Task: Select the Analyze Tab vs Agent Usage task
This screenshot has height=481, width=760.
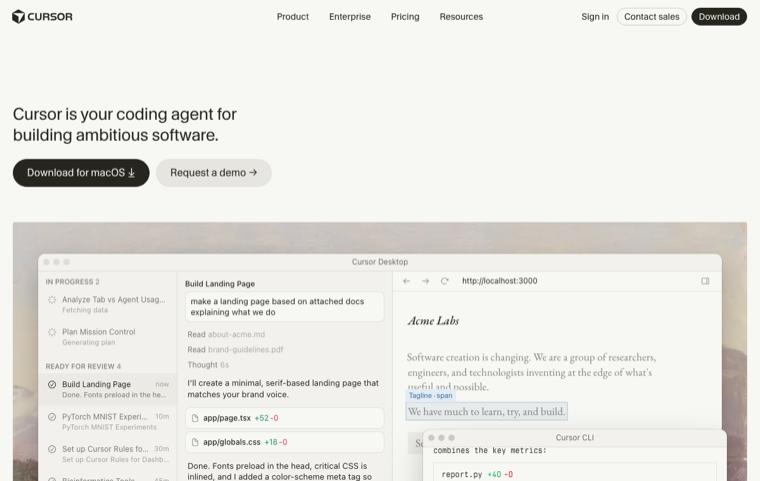Action: 108,305
